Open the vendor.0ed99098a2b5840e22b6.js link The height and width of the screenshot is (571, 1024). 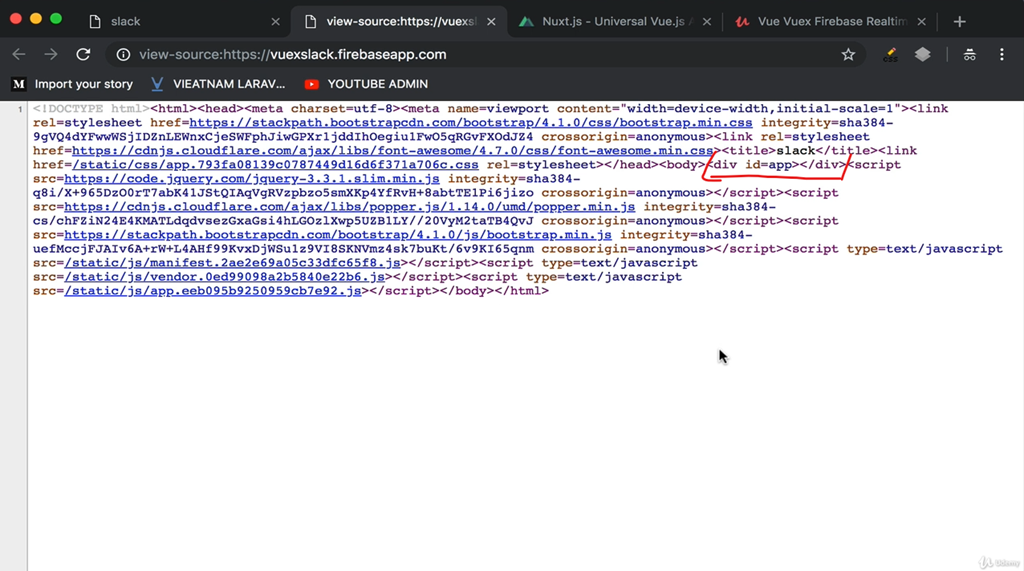coord(225,277)
